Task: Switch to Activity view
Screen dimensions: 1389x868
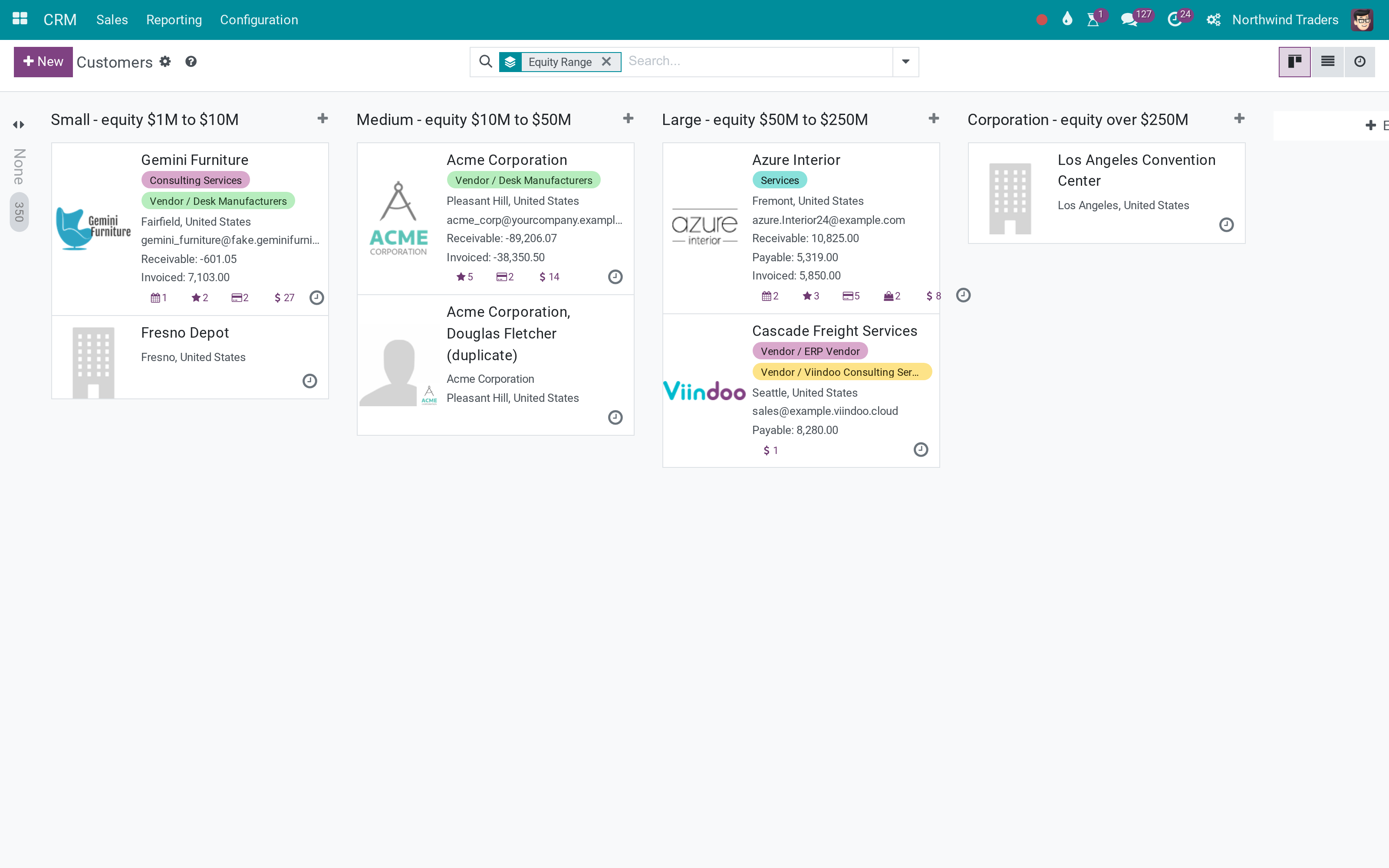Action: [1360, 62]
